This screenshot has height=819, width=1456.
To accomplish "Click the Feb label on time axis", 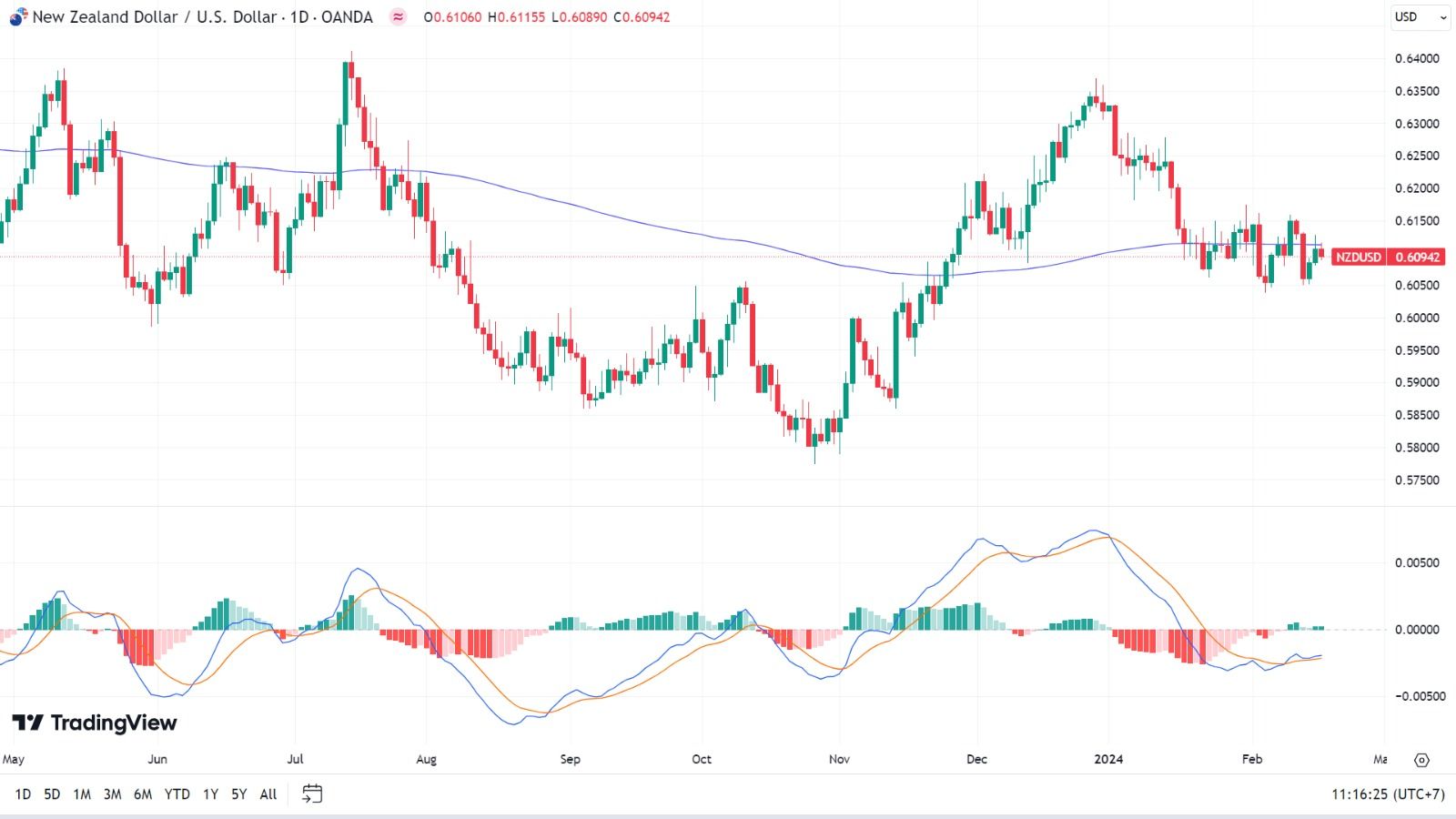I will tap(1252, 759).
